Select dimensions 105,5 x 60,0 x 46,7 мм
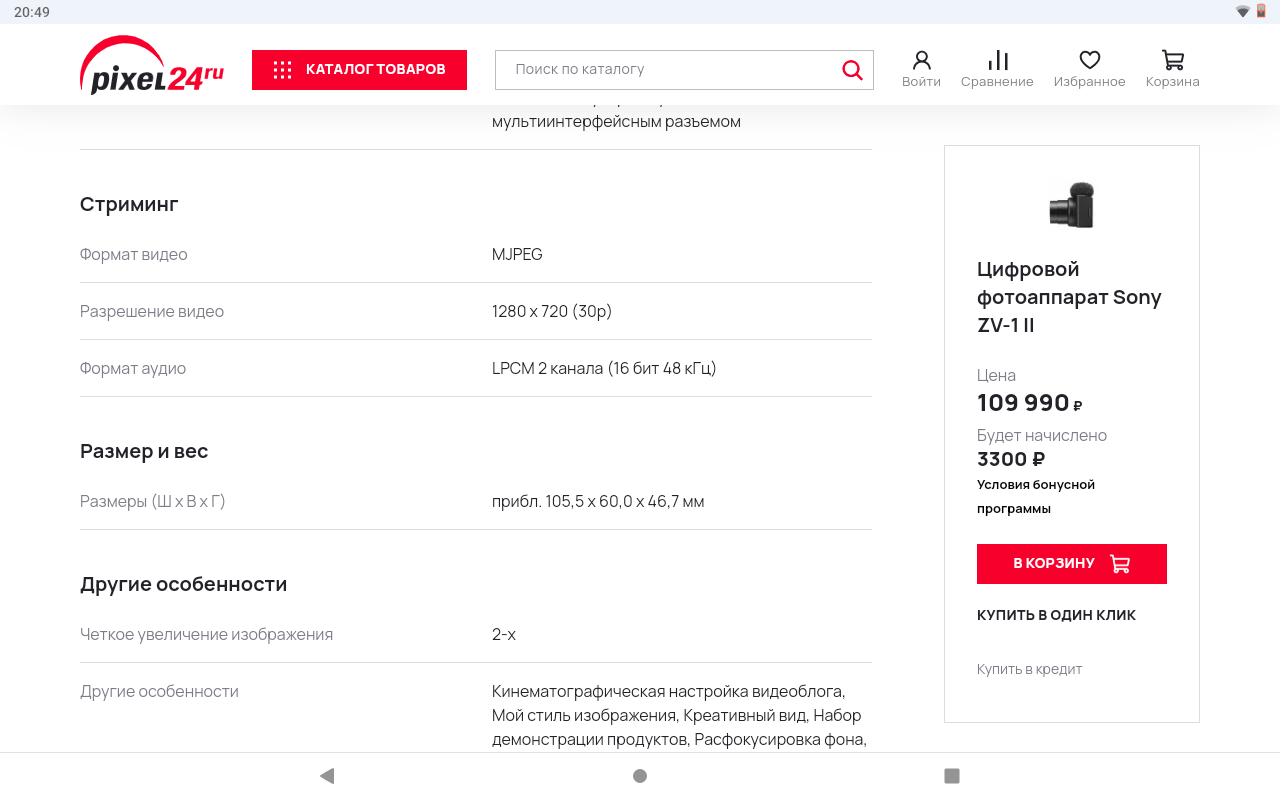The image size is (1280, 800). coord(598,501)
